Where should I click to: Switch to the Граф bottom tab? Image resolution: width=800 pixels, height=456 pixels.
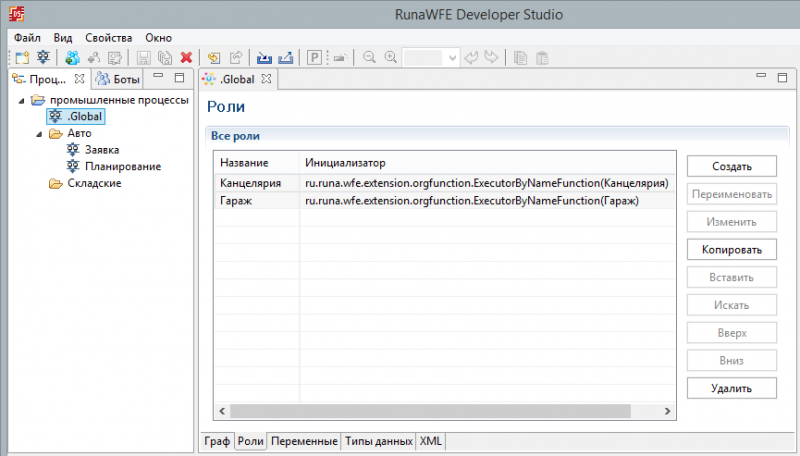(x=217, y=441)
